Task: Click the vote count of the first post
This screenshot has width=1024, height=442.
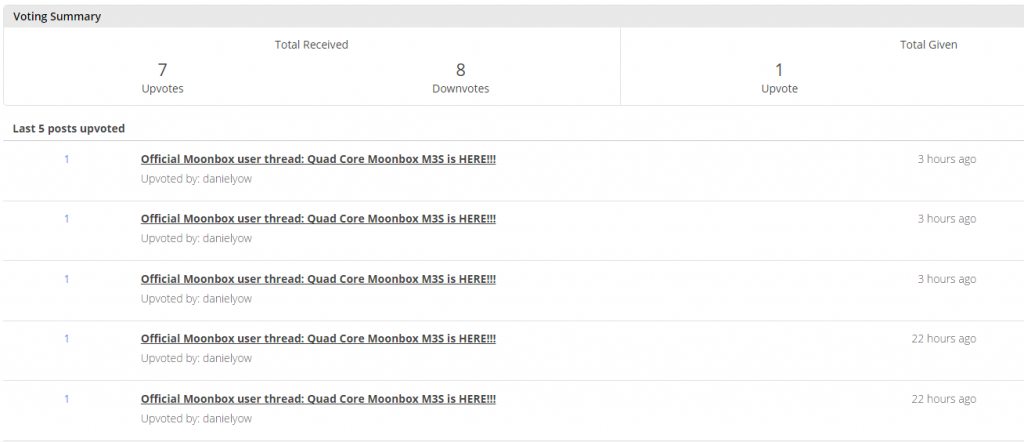Action: [x=67, y=159]
